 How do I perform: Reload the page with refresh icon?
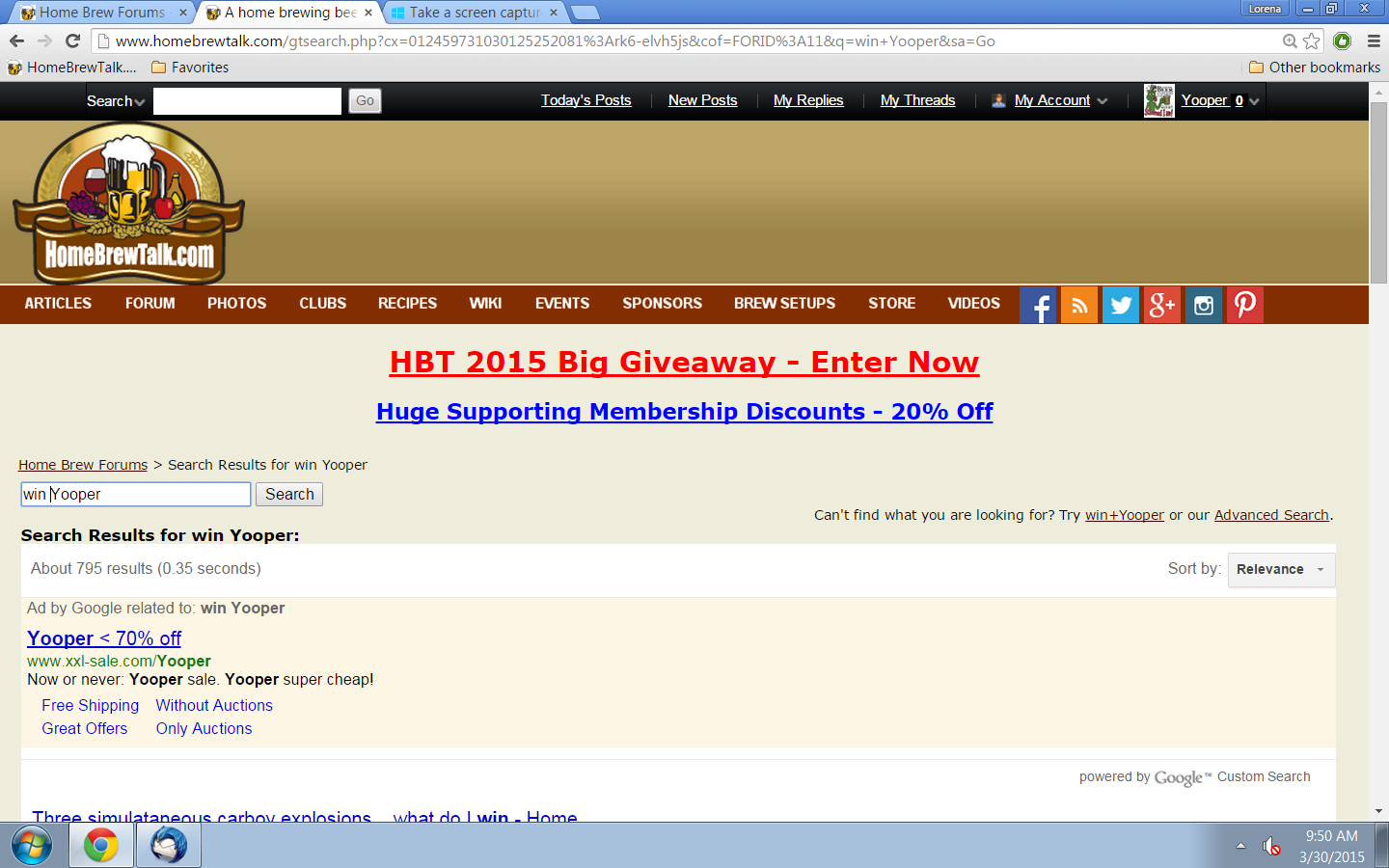coord(72,41)
